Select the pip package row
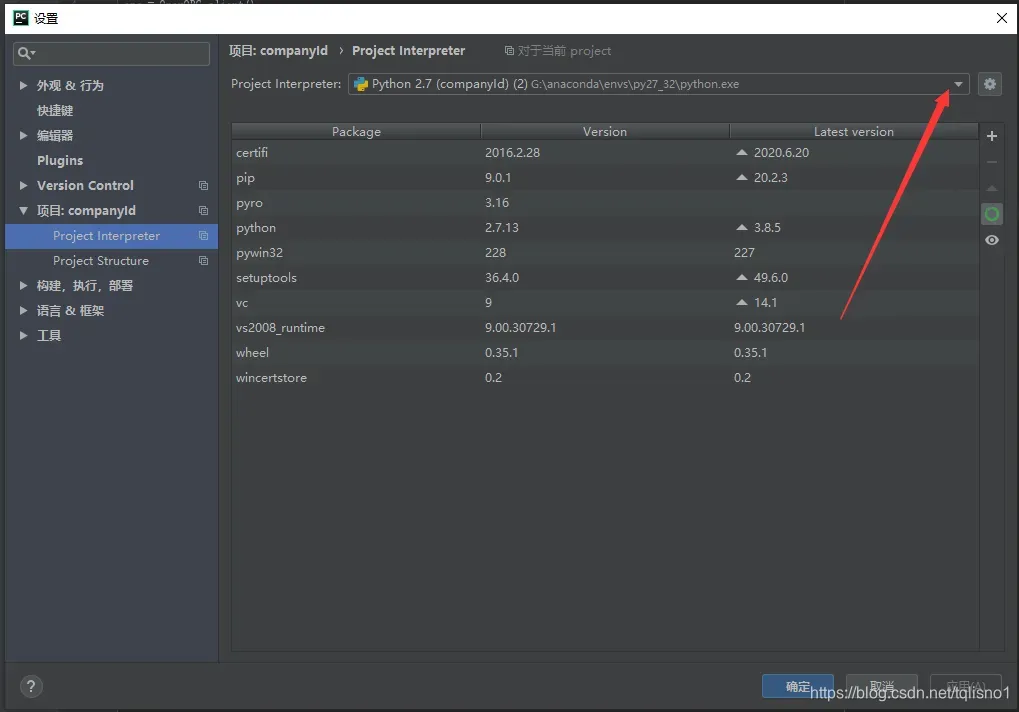The image size is (1019, 712). (605, 177)
